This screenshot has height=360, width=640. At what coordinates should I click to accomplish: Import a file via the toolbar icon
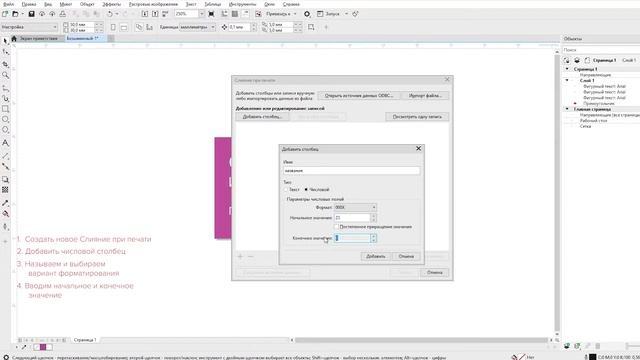tap(144, 14)
